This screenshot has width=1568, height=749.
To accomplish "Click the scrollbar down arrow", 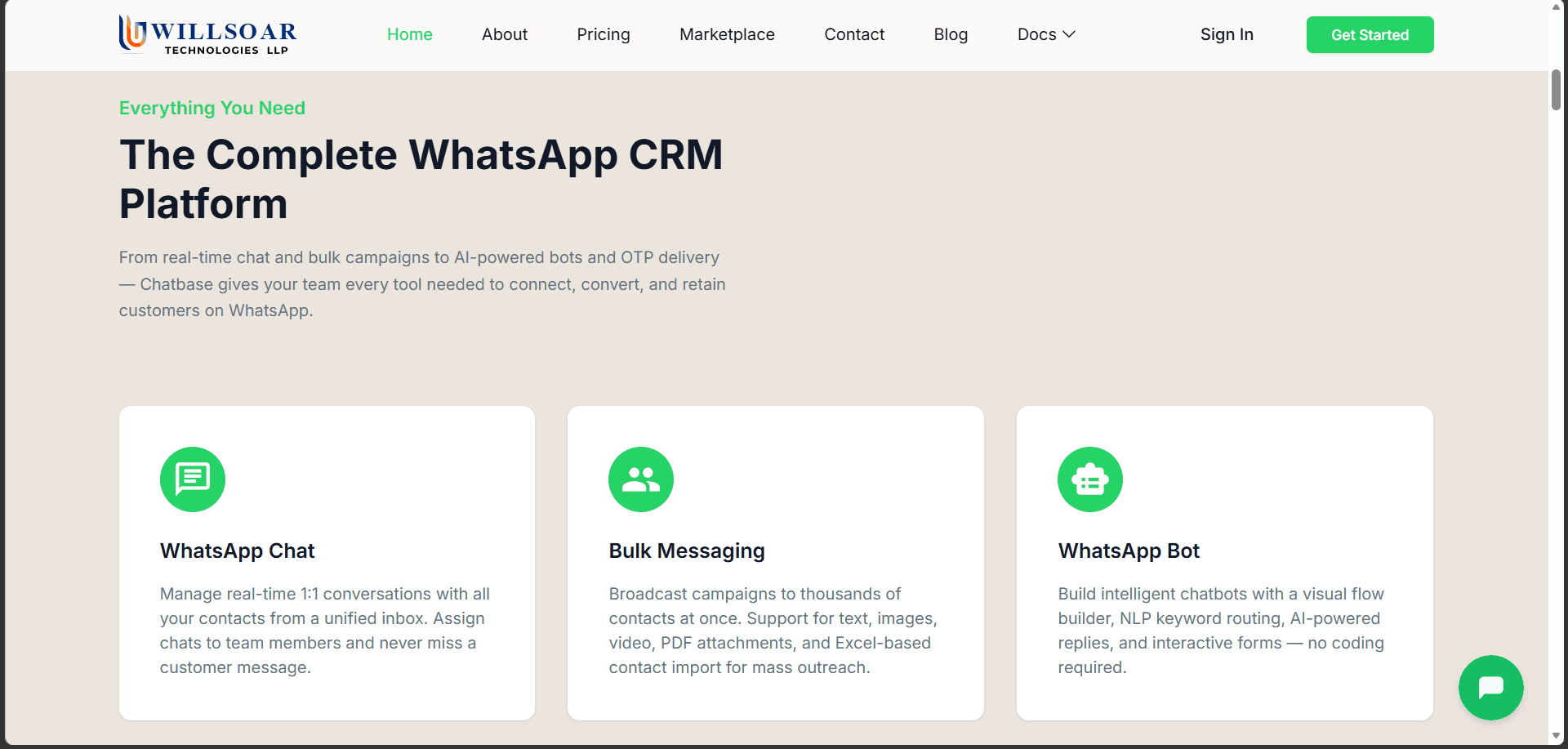I will (x=1556, y=737).
